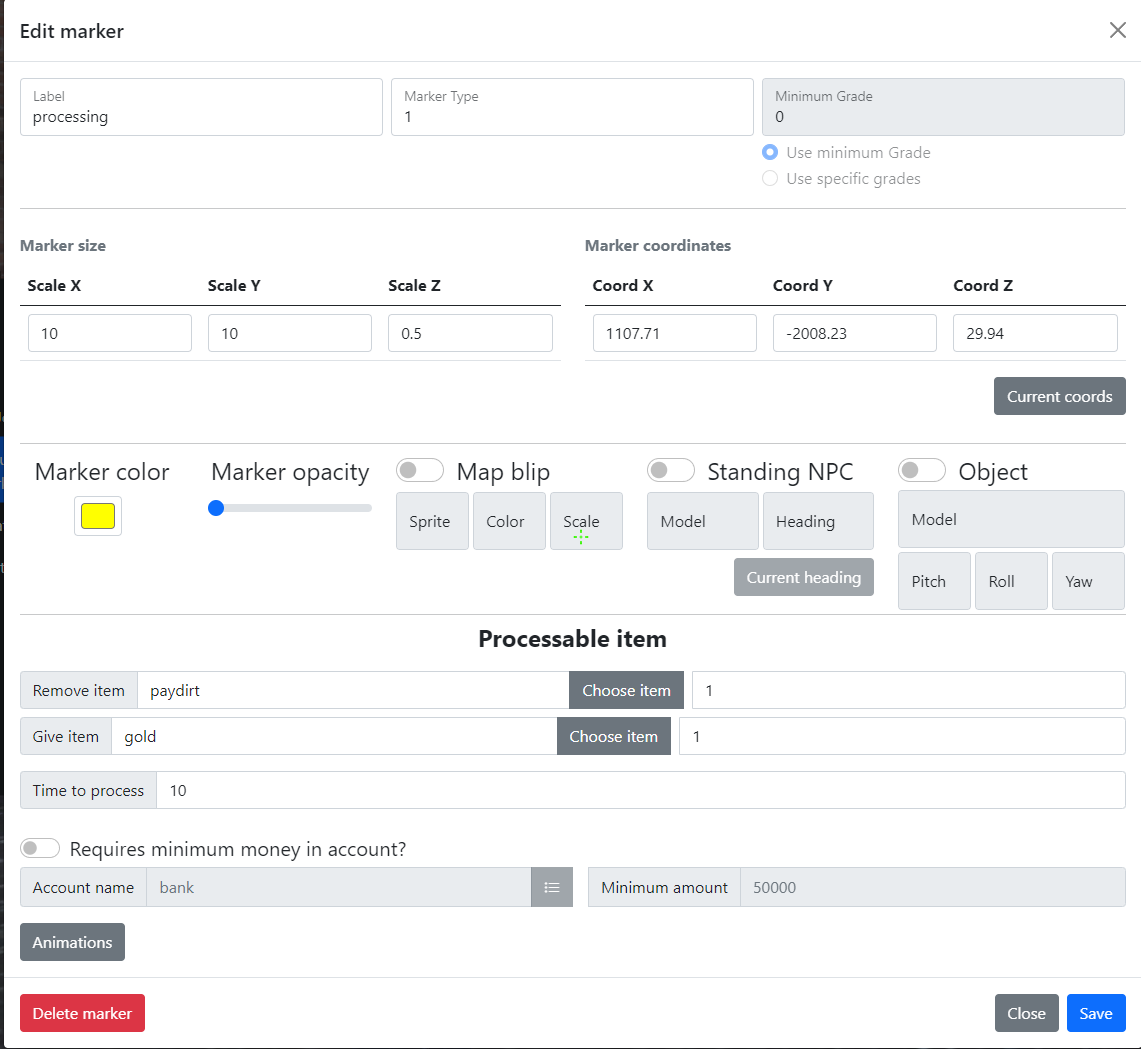Select Use specific grades radio option
Screen dimensions: 1141x1049
tap(770, 178)
